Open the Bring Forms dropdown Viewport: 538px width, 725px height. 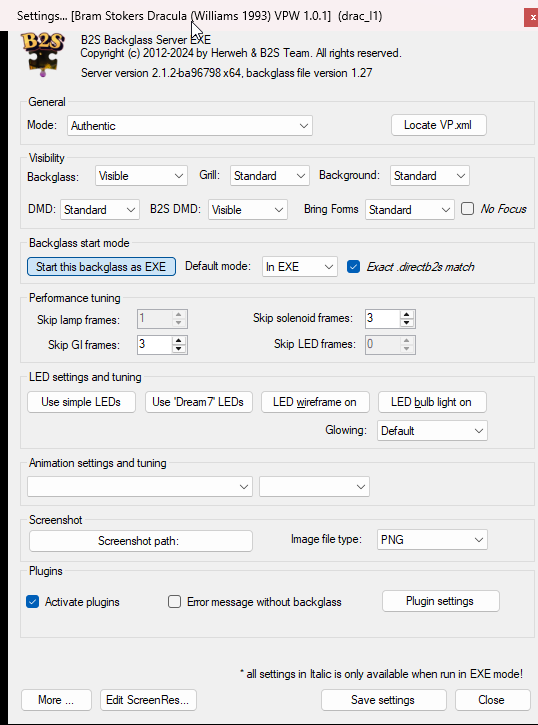[410, 210]
